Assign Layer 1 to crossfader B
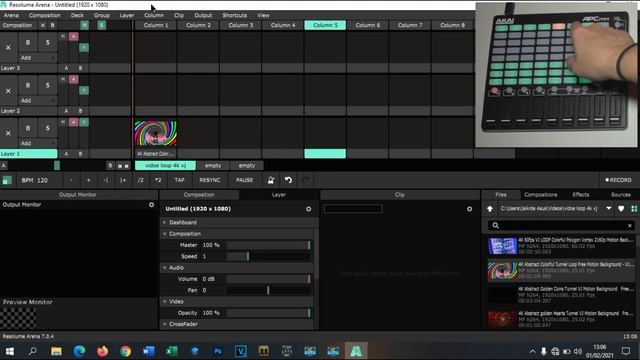640x360 pixels. click(x=80, y=154)
